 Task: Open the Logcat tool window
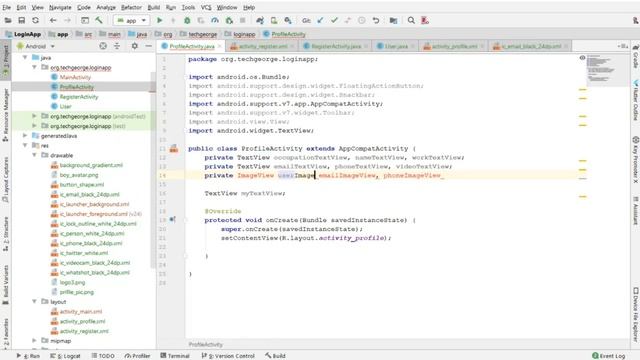(x=65, y=356)
